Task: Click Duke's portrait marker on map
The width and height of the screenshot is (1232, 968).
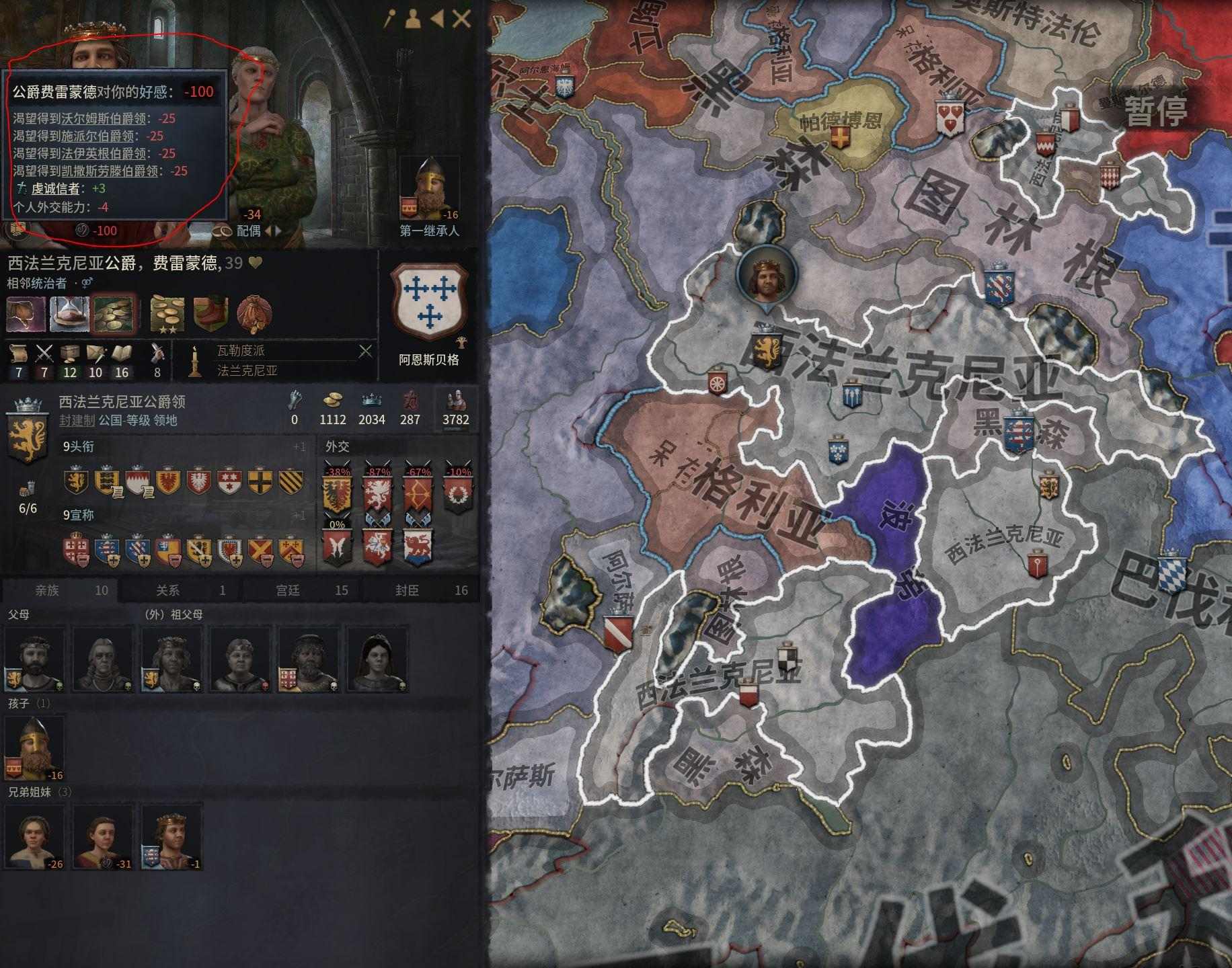Action: pyautogui.click(x=766, y=277)
